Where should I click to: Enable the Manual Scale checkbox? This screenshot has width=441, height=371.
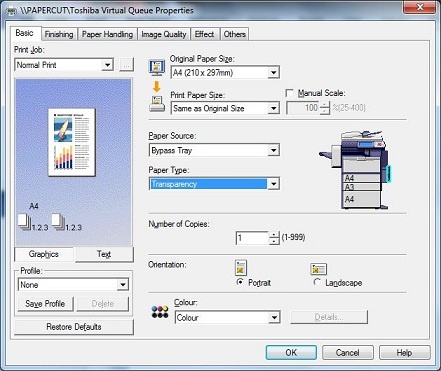(x=290, y=93)
